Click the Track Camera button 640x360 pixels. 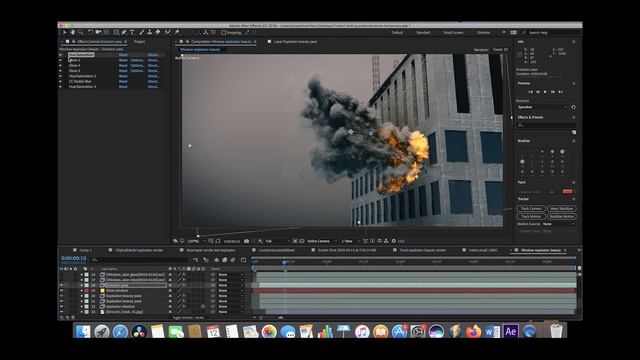(531, 209)
